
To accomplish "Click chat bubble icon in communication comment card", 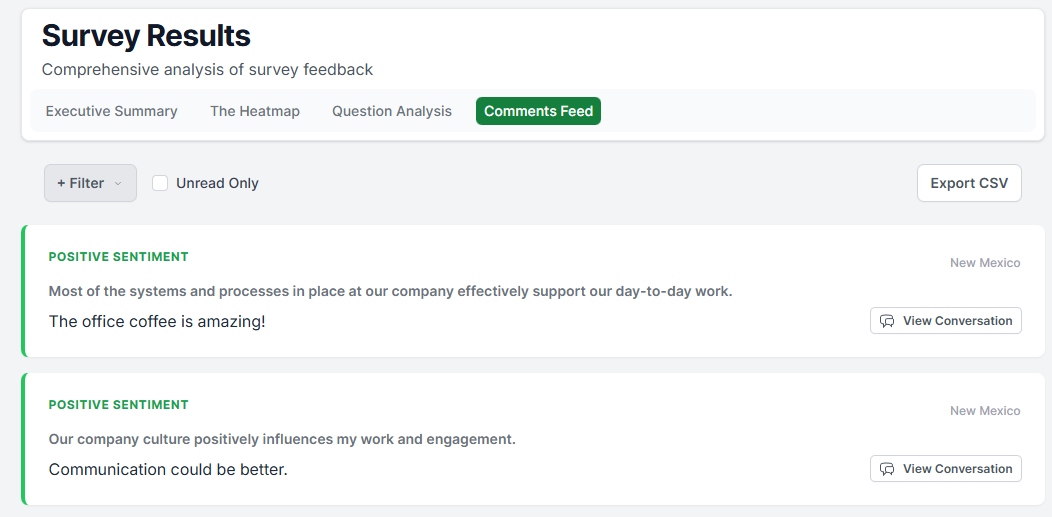I will coord(887,469).
